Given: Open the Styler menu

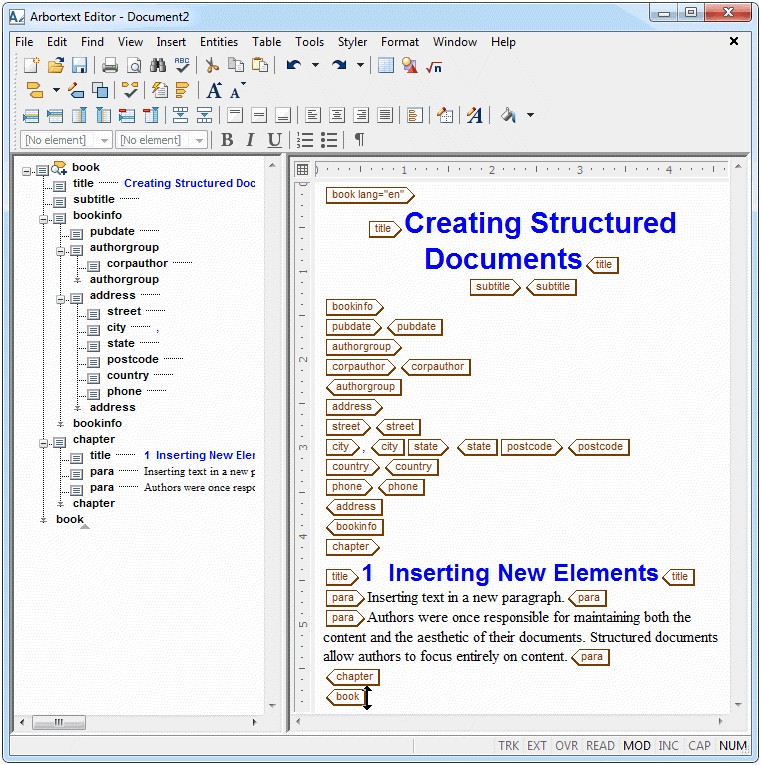Looking at the screenshot, I should coord(352,42).
